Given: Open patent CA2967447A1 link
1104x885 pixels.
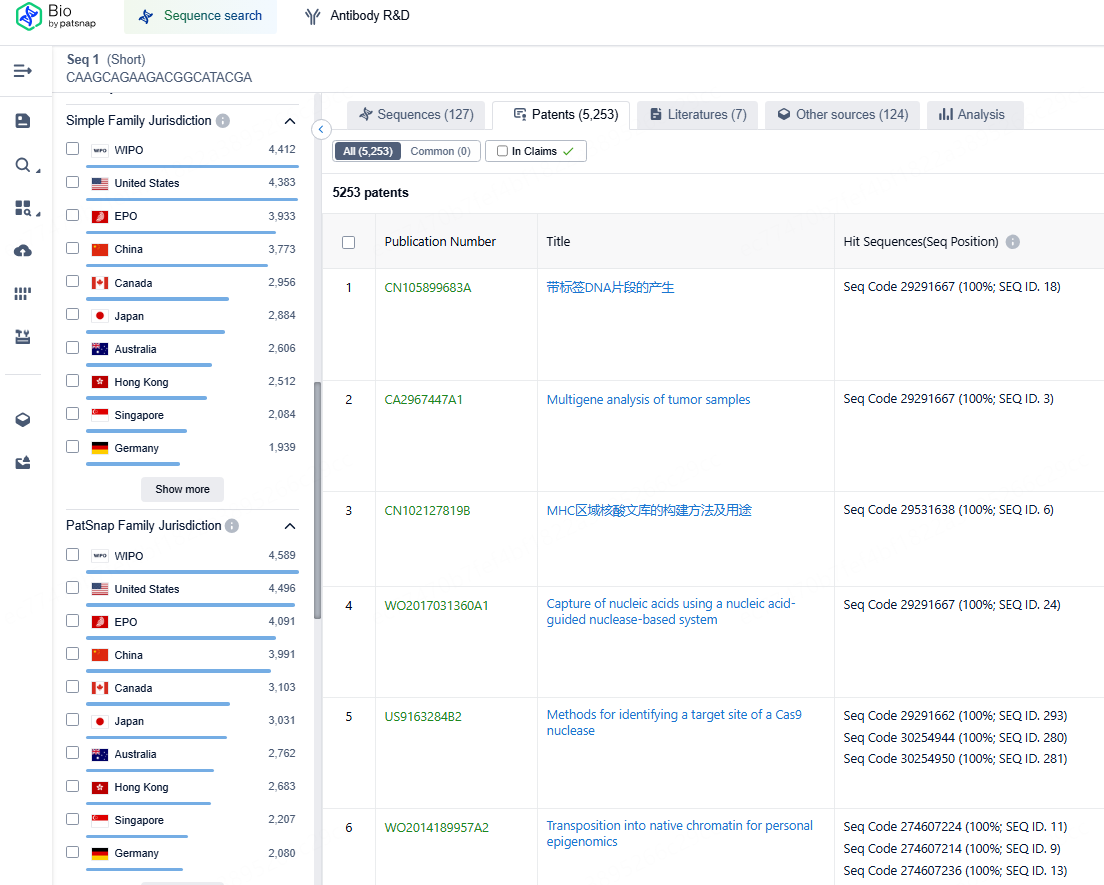Looking at the screenshot, I should point(423,400).
